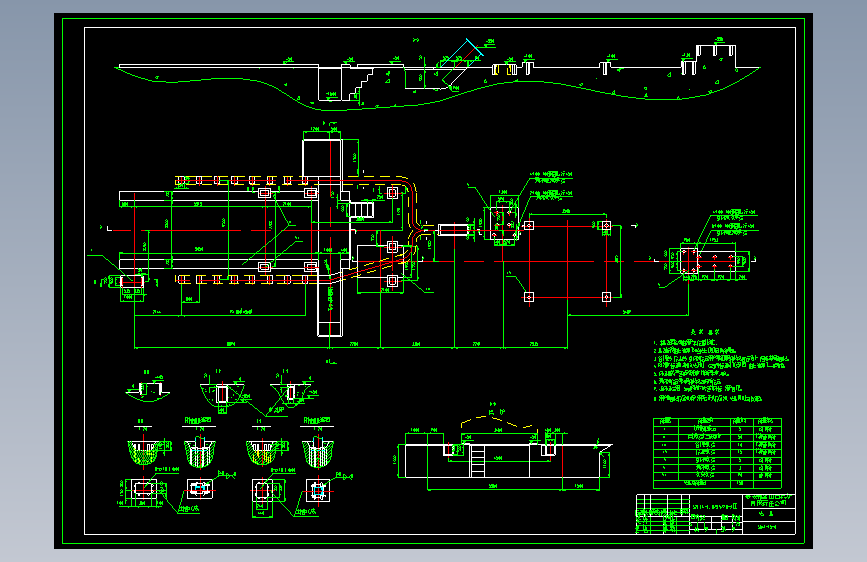Select the cyan rotated rectangle in elevation view
867x562 pixels.
[462, 54]
